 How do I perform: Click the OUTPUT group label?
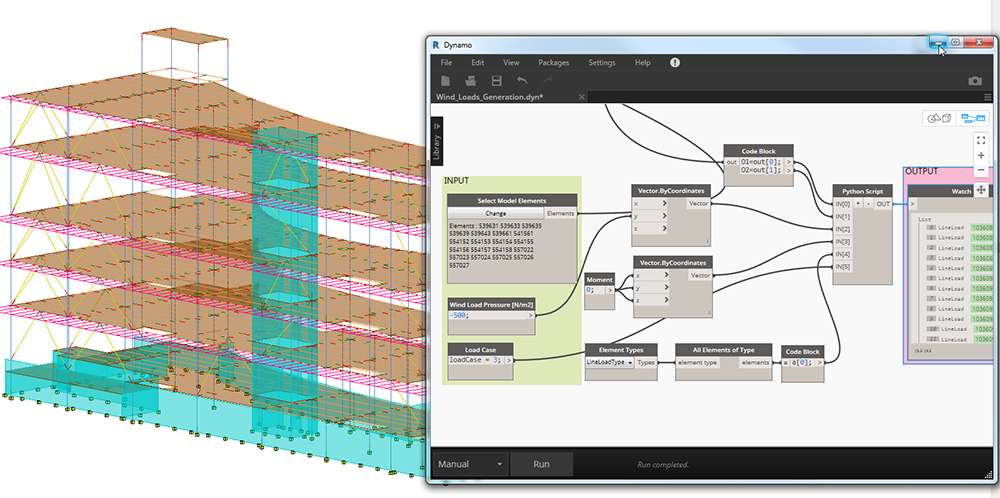[x=922, y=172]
